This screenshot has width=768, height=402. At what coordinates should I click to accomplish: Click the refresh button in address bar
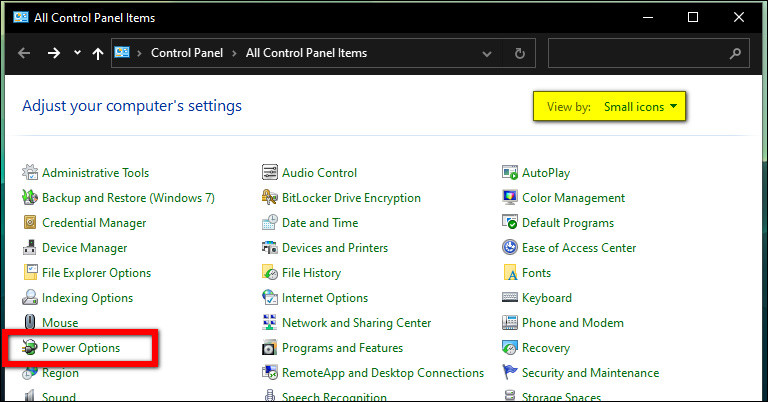pyautogui.click(x=520, y=53)
